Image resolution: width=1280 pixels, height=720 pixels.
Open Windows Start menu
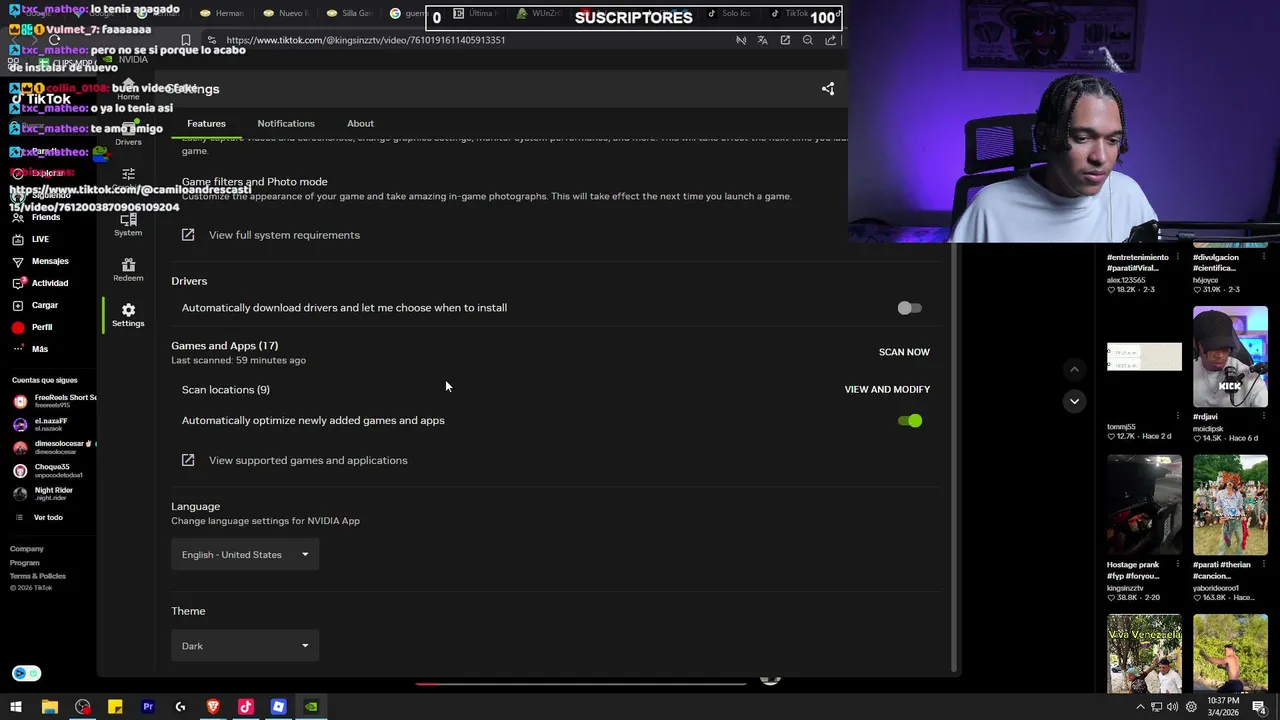16,707
